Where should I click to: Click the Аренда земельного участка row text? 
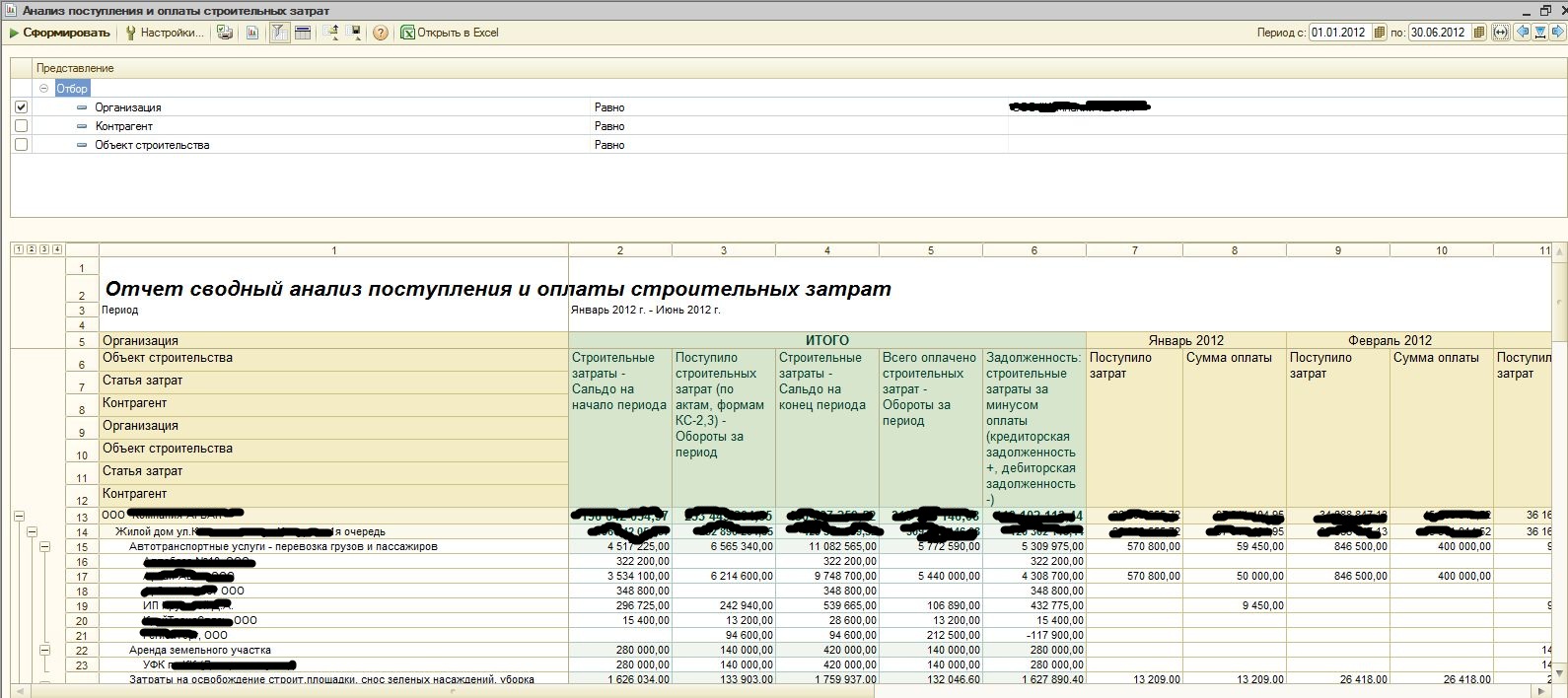pos(200,650)
